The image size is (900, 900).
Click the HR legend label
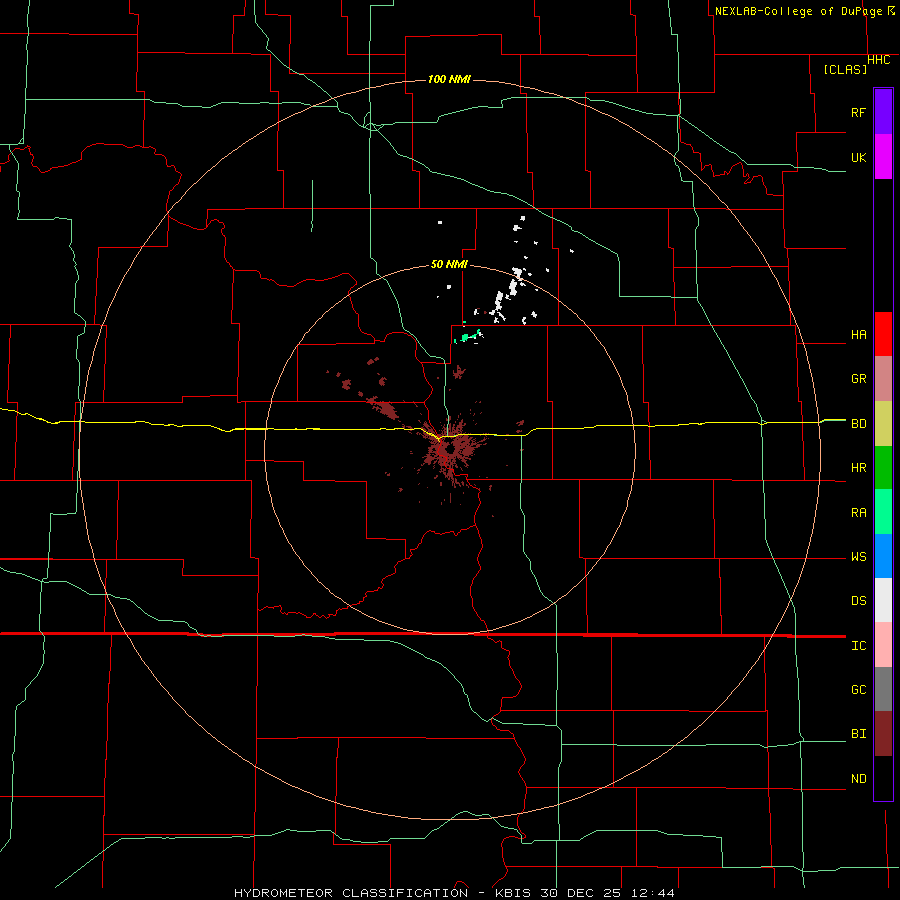pyautogui.click(x=859, y=468)
